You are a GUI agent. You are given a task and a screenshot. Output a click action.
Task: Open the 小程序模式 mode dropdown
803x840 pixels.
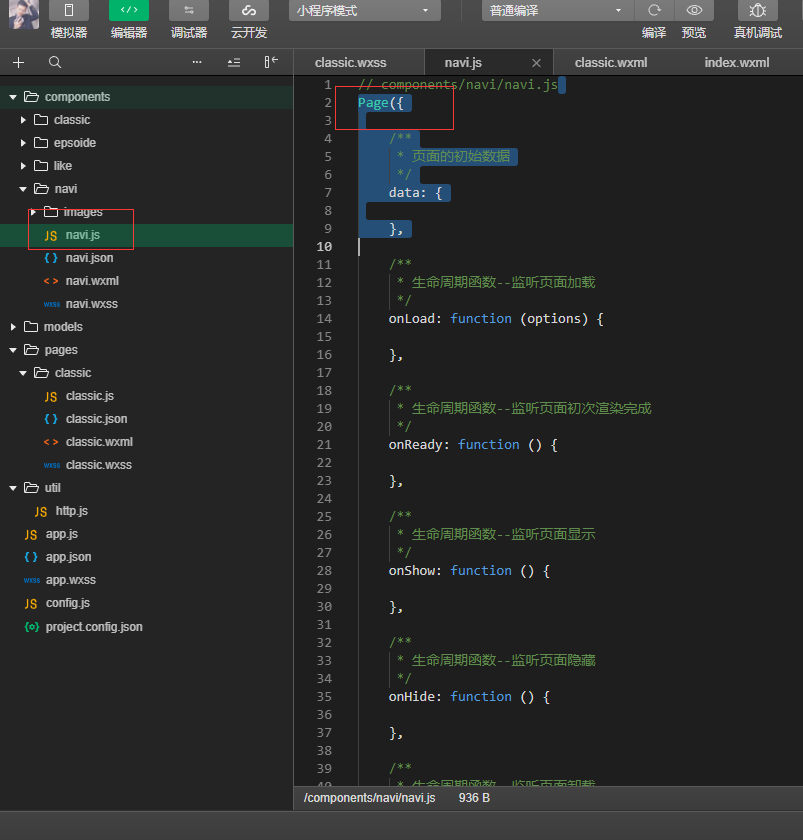tap(365, 10)
